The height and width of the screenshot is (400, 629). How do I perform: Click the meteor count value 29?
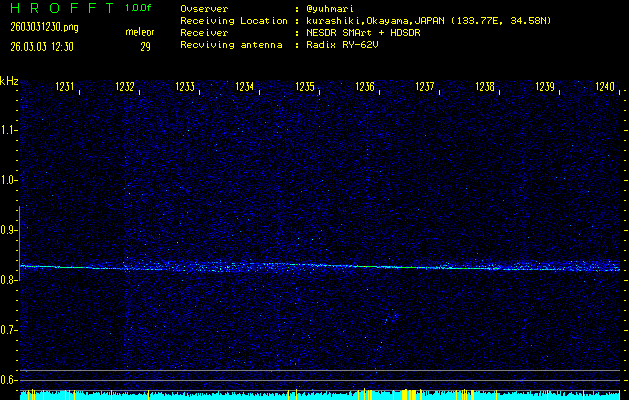(145, 47)
